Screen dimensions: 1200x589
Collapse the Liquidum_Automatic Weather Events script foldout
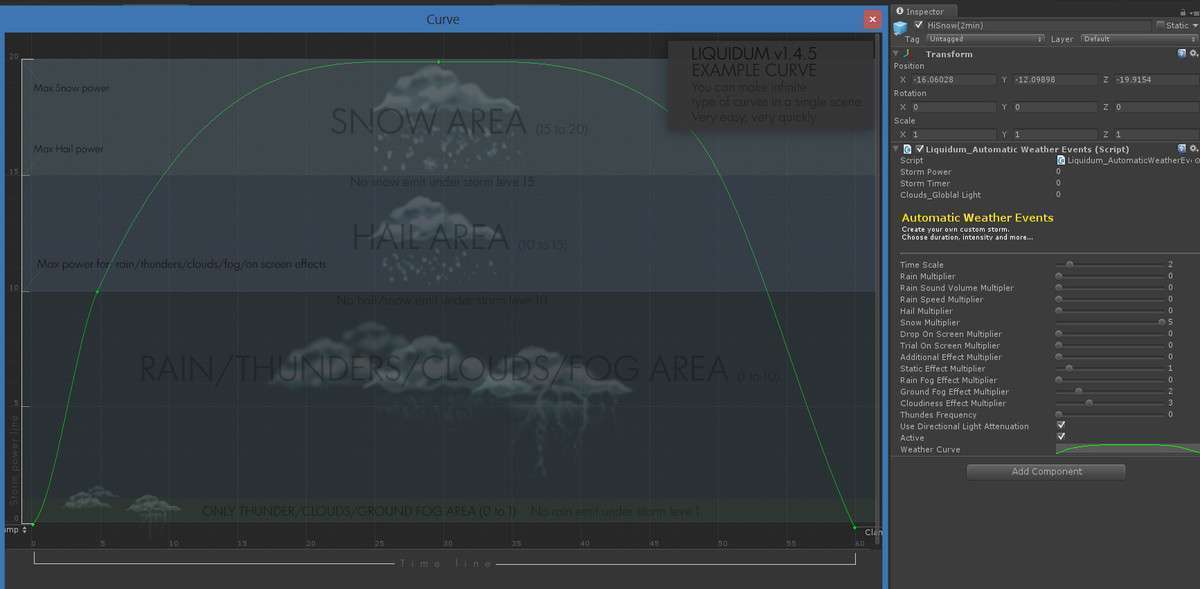point(896,149)
